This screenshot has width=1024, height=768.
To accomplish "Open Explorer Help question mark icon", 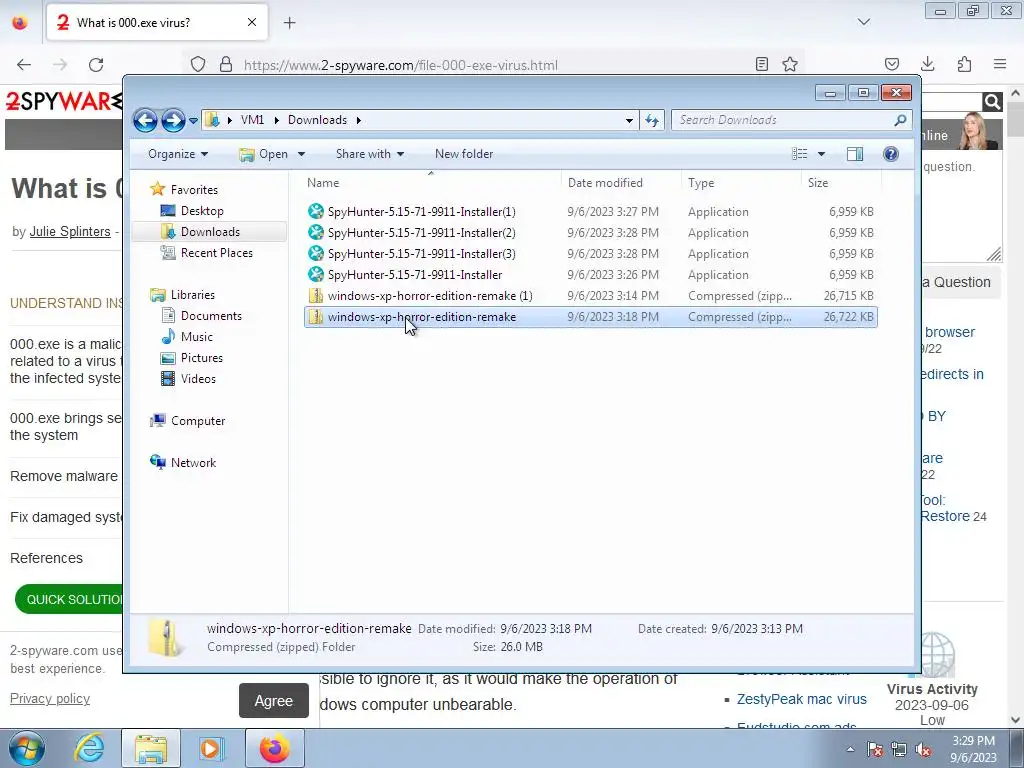I will 891,154.
